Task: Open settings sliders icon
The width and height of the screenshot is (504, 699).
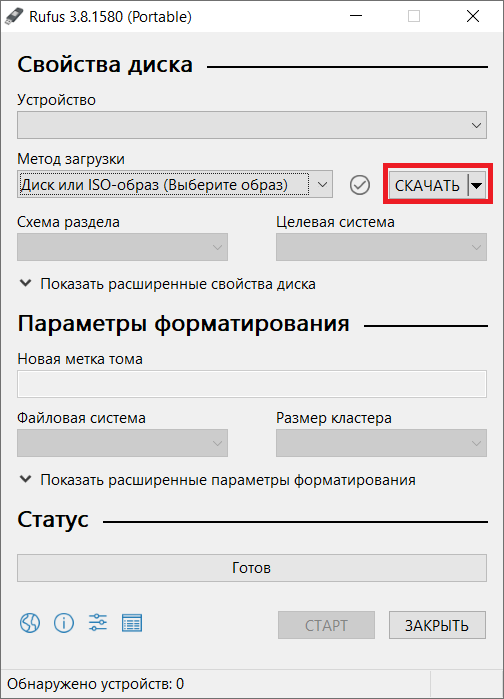Action: pos(98,622)
